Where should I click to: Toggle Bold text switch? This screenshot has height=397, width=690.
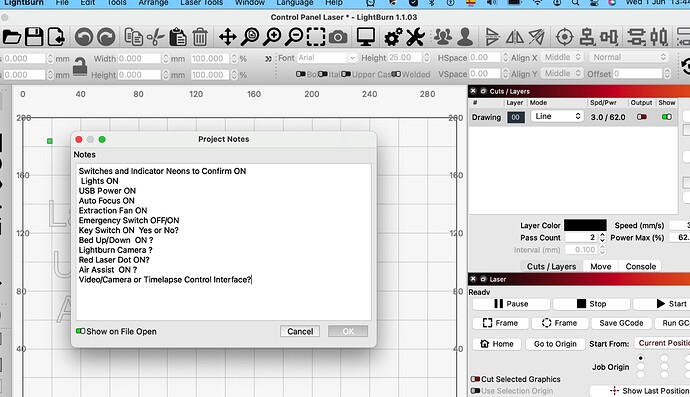click(x=301, y=74)
